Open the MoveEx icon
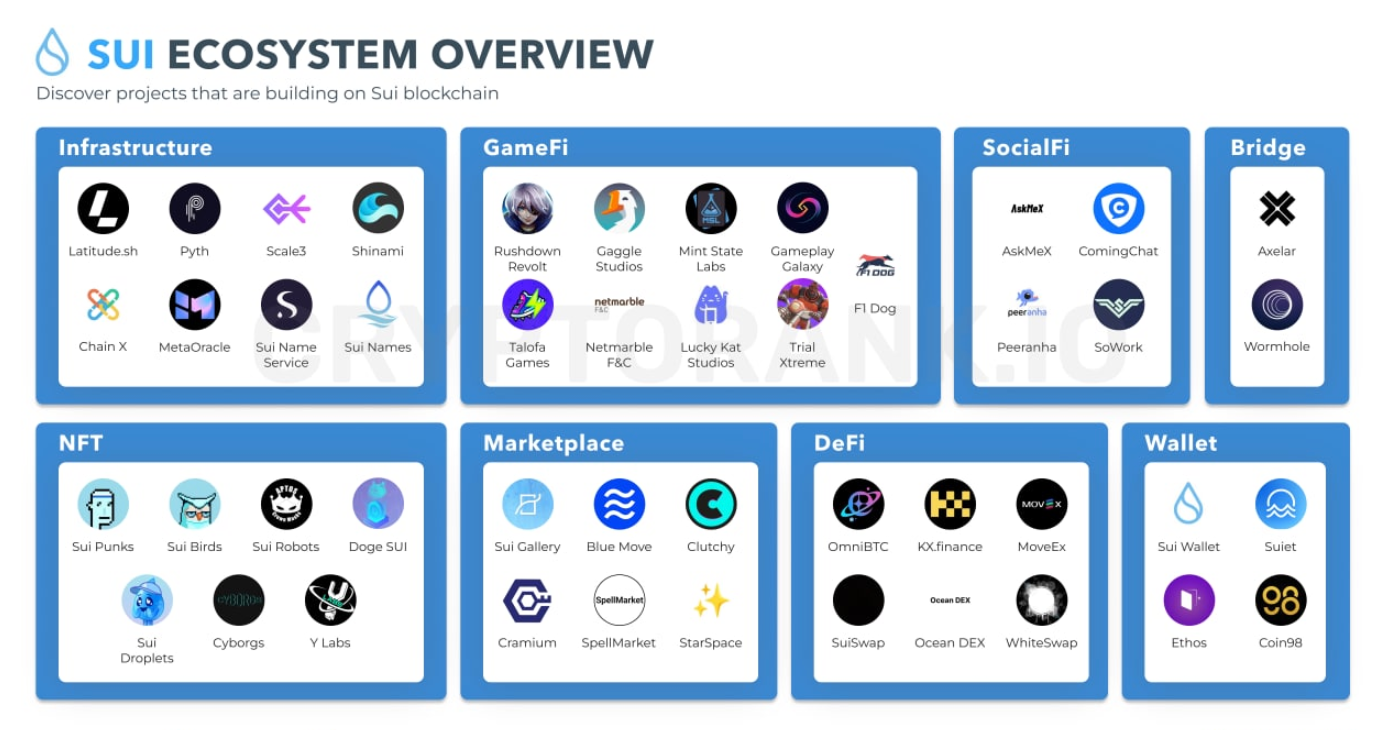Image resolution: width=1383 pixels, height=730 pixels. coord(1042,504)
